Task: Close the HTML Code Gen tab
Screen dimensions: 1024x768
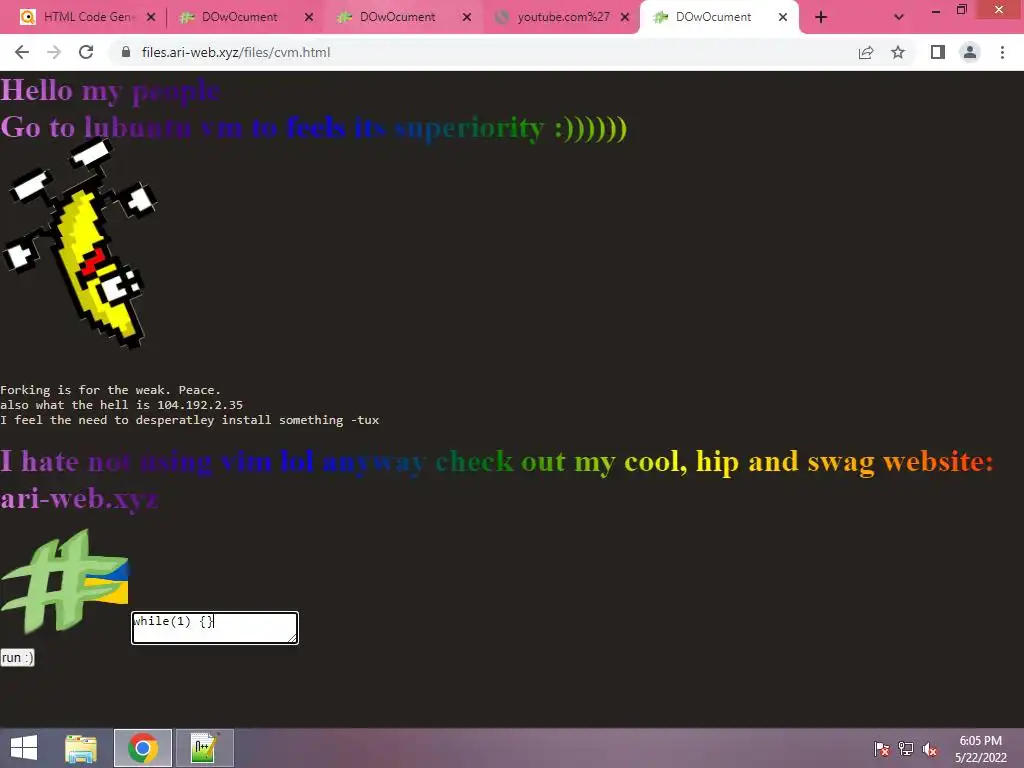Action: [x=151, y=17]
